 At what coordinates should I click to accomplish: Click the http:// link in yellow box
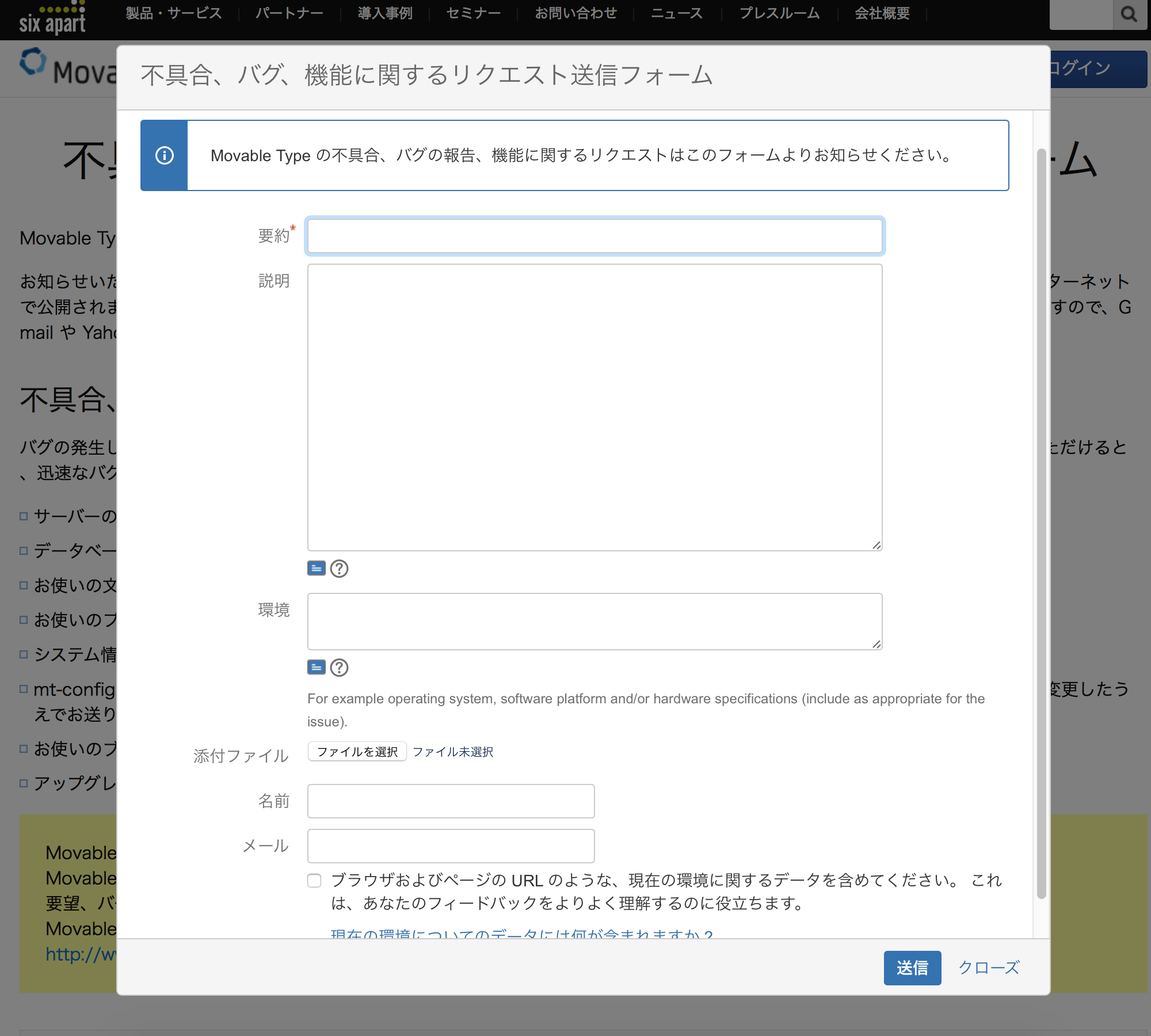(81, 954)
